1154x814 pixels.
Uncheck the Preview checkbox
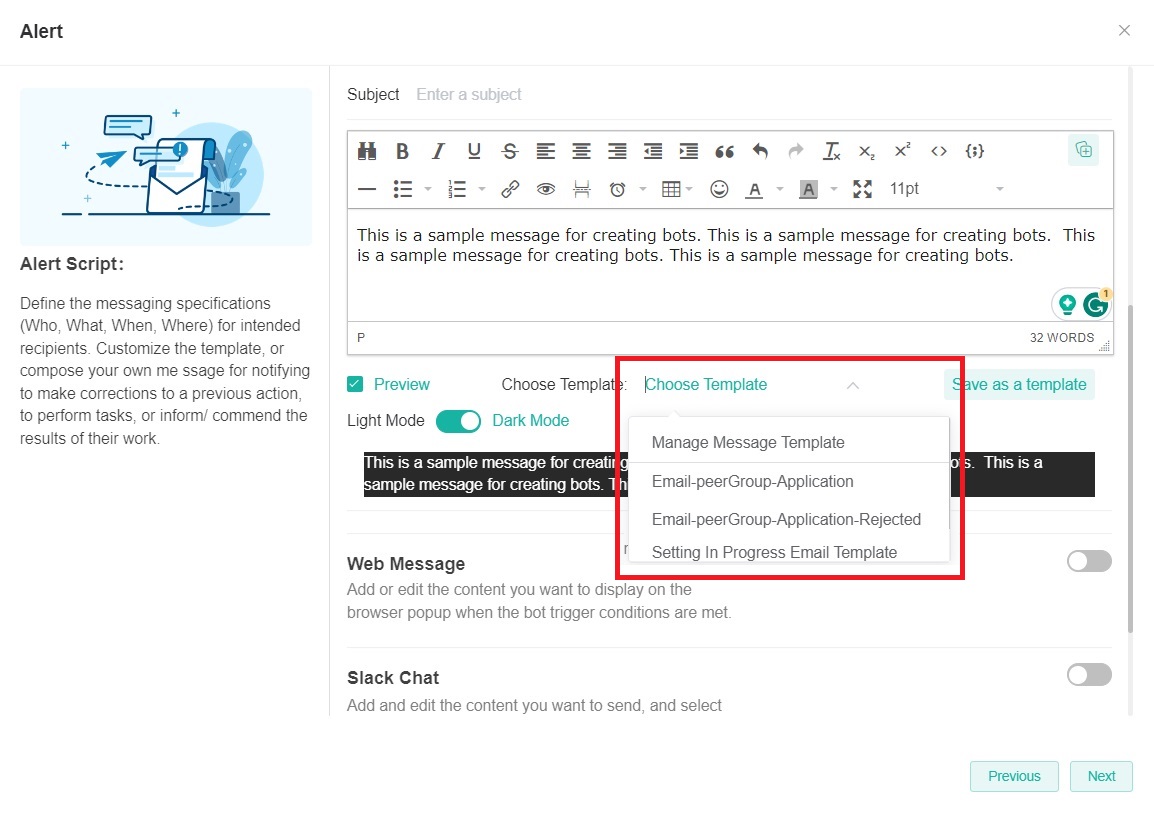(x=354, y=384)
